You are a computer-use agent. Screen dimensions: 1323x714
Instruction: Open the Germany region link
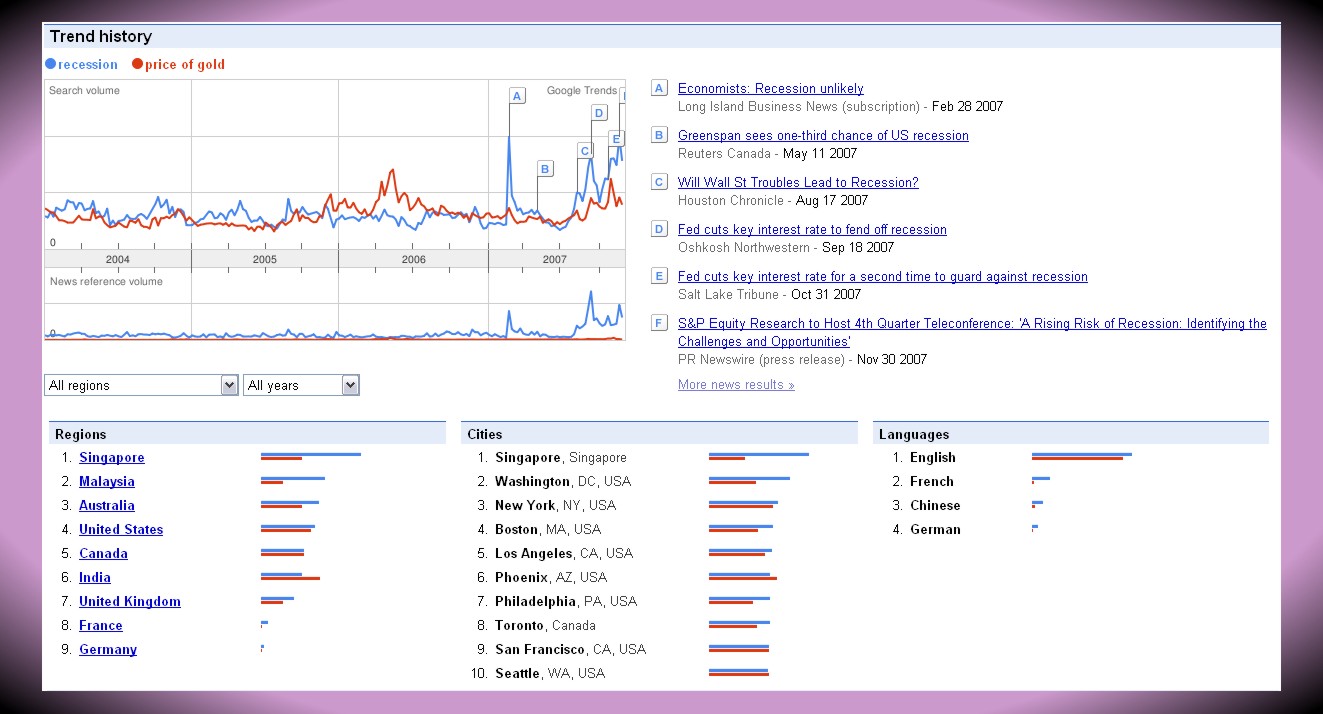[x=107, y=650]
